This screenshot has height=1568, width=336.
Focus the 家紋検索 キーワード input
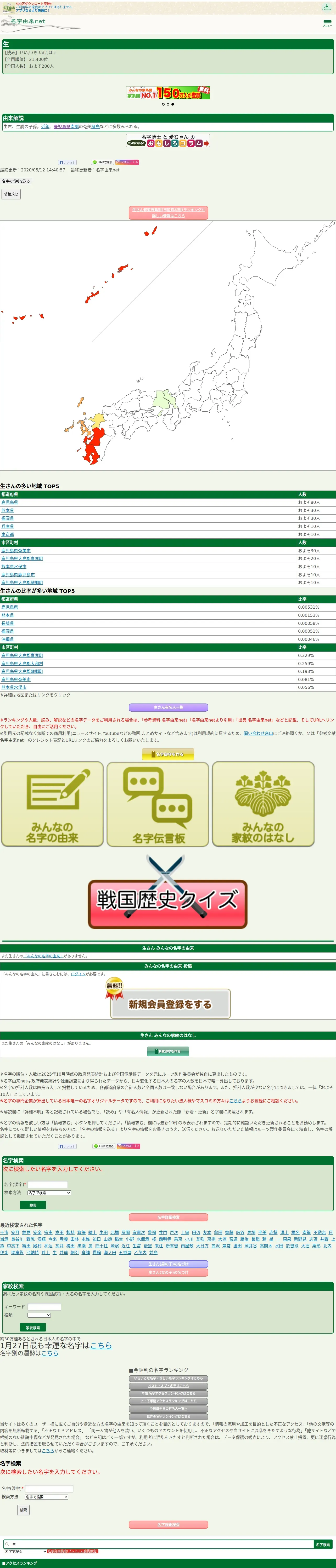[44, 1307]
